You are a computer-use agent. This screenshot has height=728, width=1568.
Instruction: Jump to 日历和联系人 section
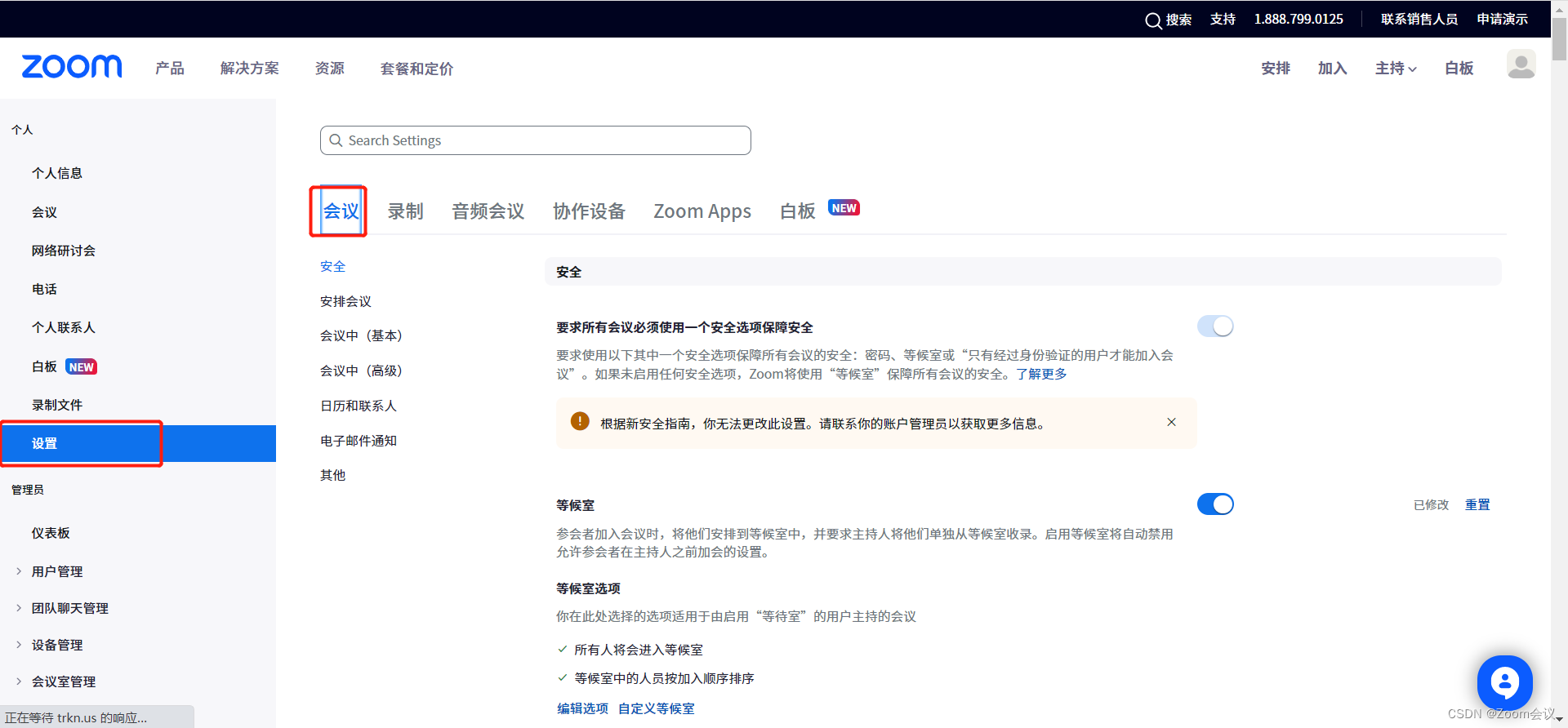coord(359,406)
